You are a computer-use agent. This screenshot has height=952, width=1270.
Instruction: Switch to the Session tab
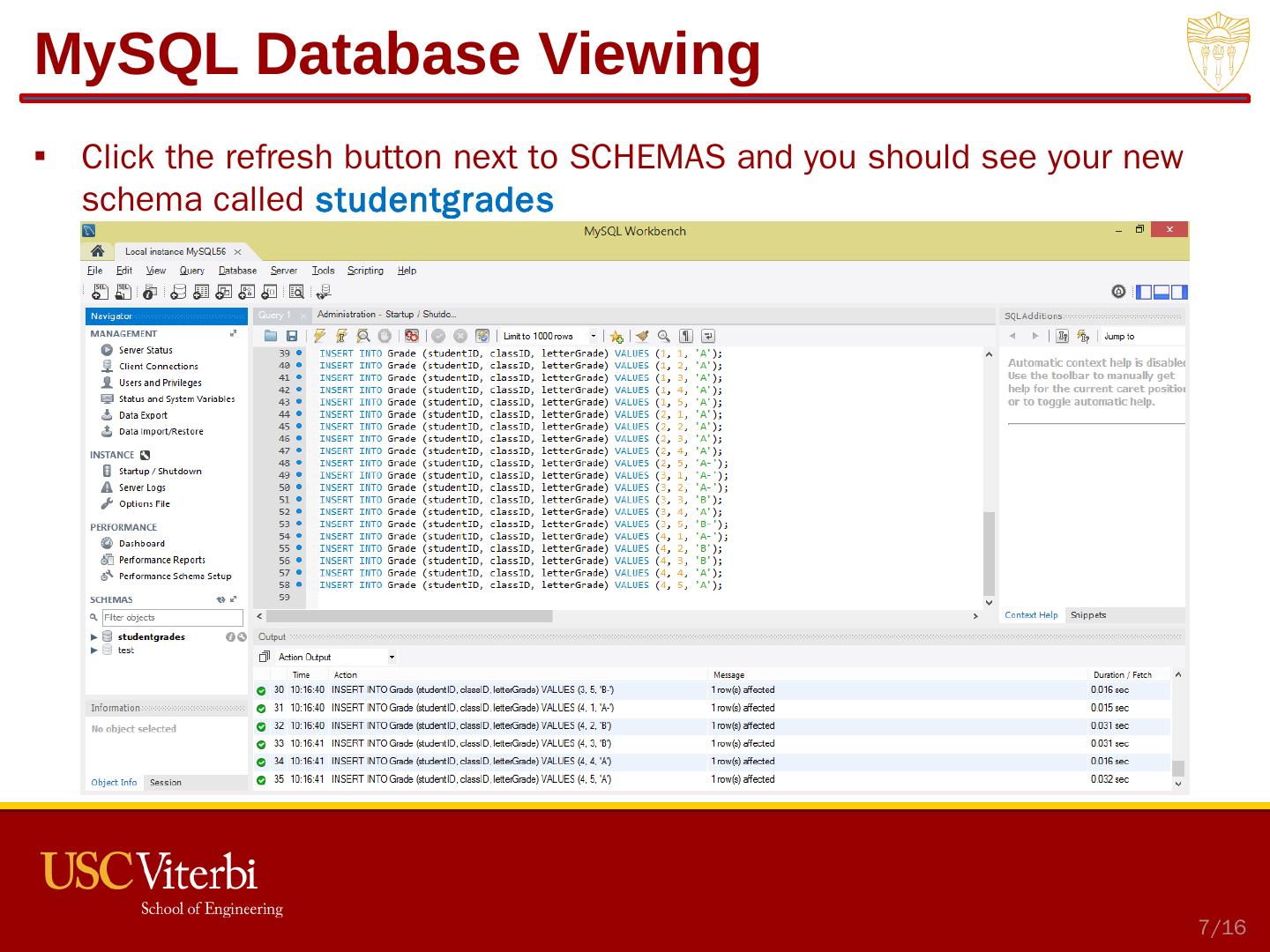pos(166,782)
